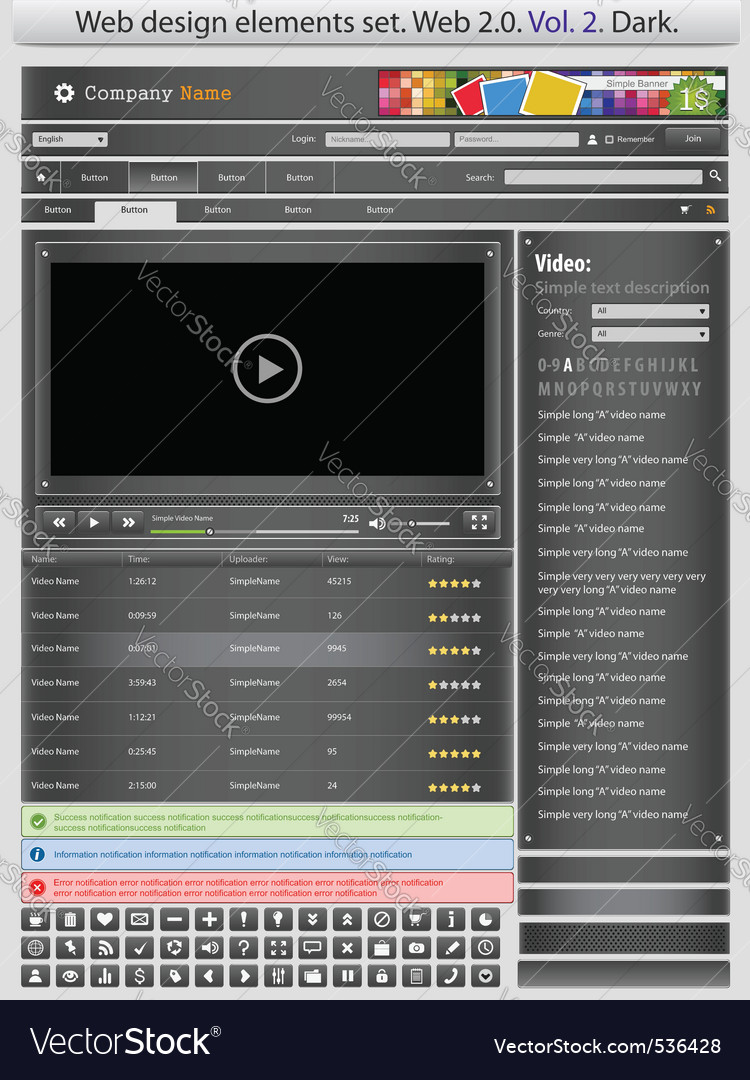Click the Nickname input field
750x1080 pixels.
click(x=387, y=139)
